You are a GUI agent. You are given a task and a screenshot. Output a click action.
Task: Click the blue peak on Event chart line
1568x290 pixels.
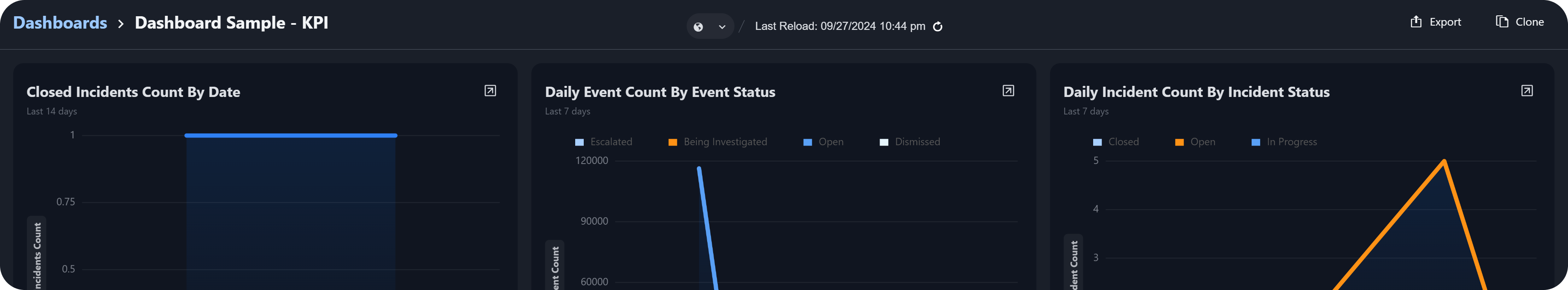[x=699, y=168]
